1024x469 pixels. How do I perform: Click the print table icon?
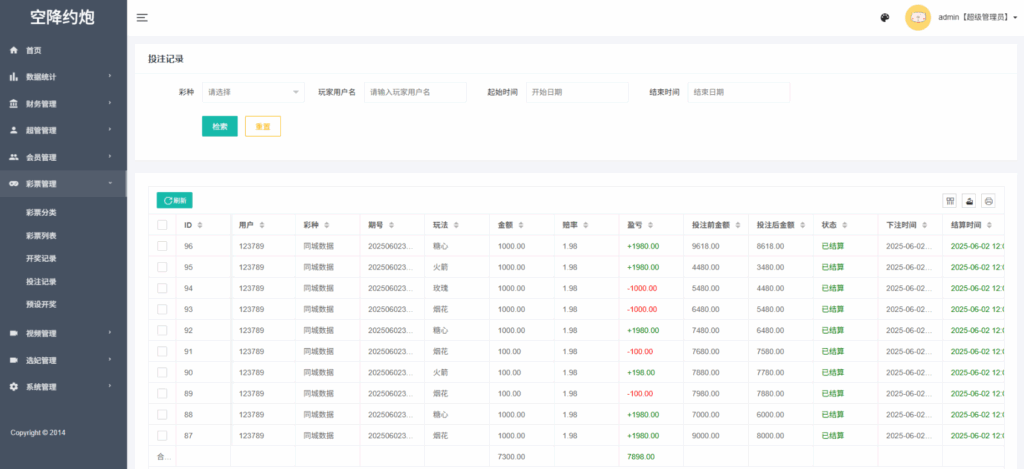[x=988, y=200]
